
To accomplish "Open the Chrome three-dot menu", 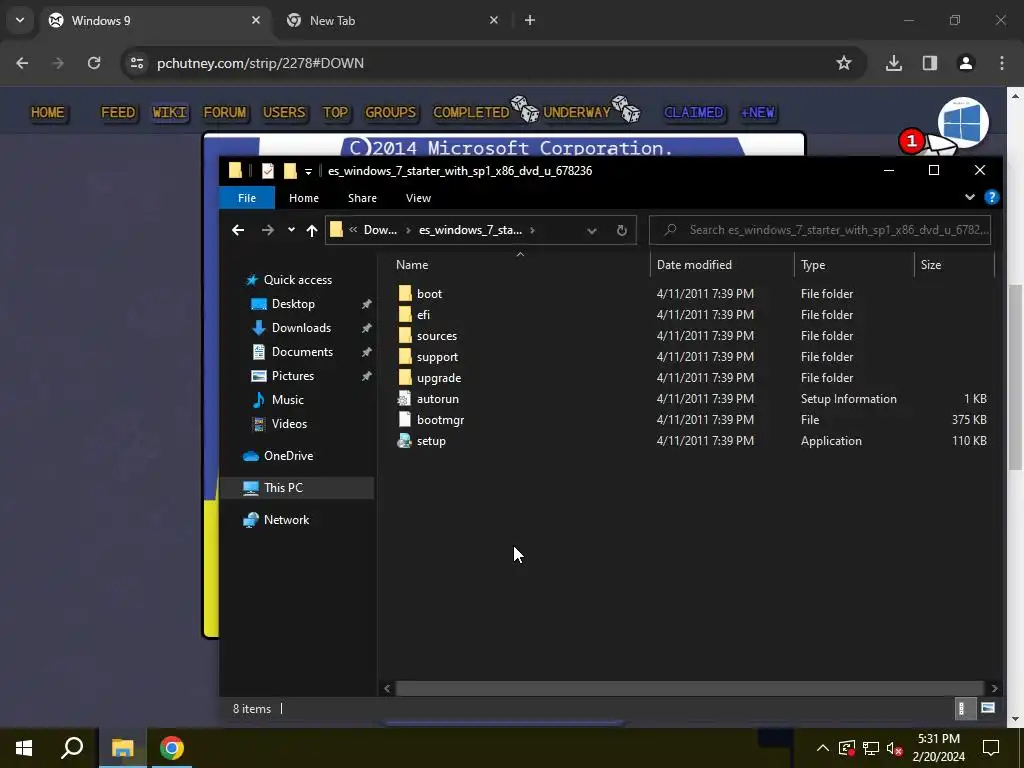I will [x=1001, y=63].
